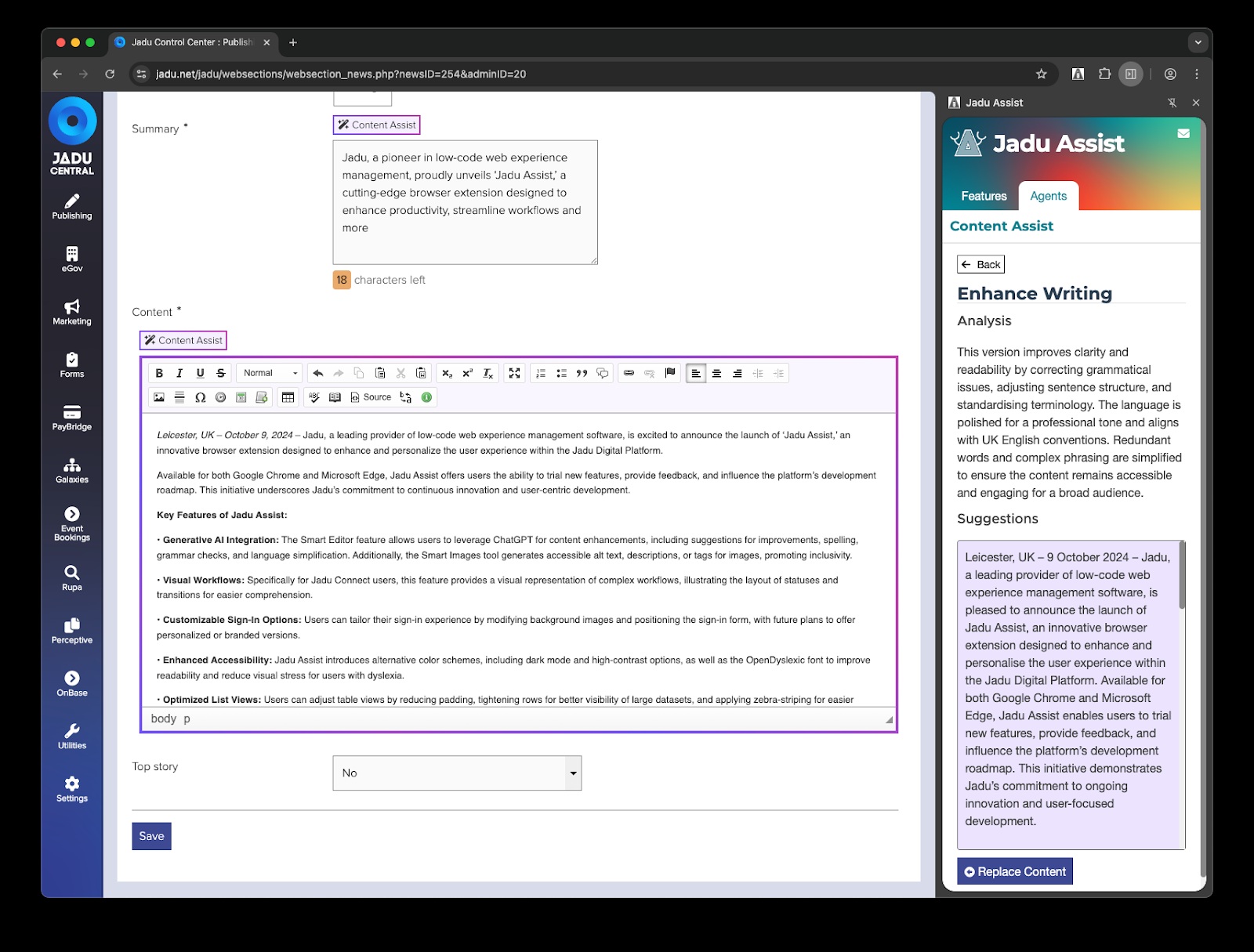This screenshot has width=1254, height=952.
Task: Switch to the Features tab in Jadu Assist
Action: (x=984, y=196)
